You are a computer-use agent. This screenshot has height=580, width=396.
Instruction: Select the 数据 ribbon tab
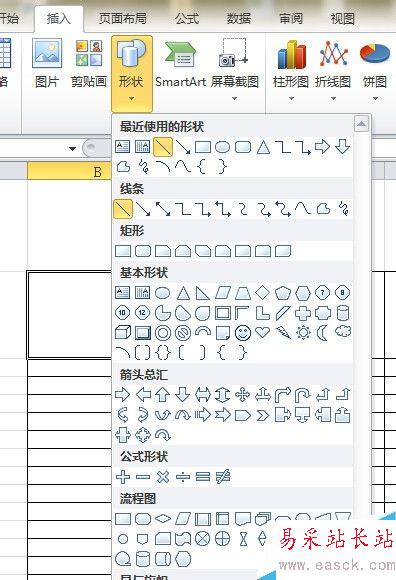[x=238, y=18]
